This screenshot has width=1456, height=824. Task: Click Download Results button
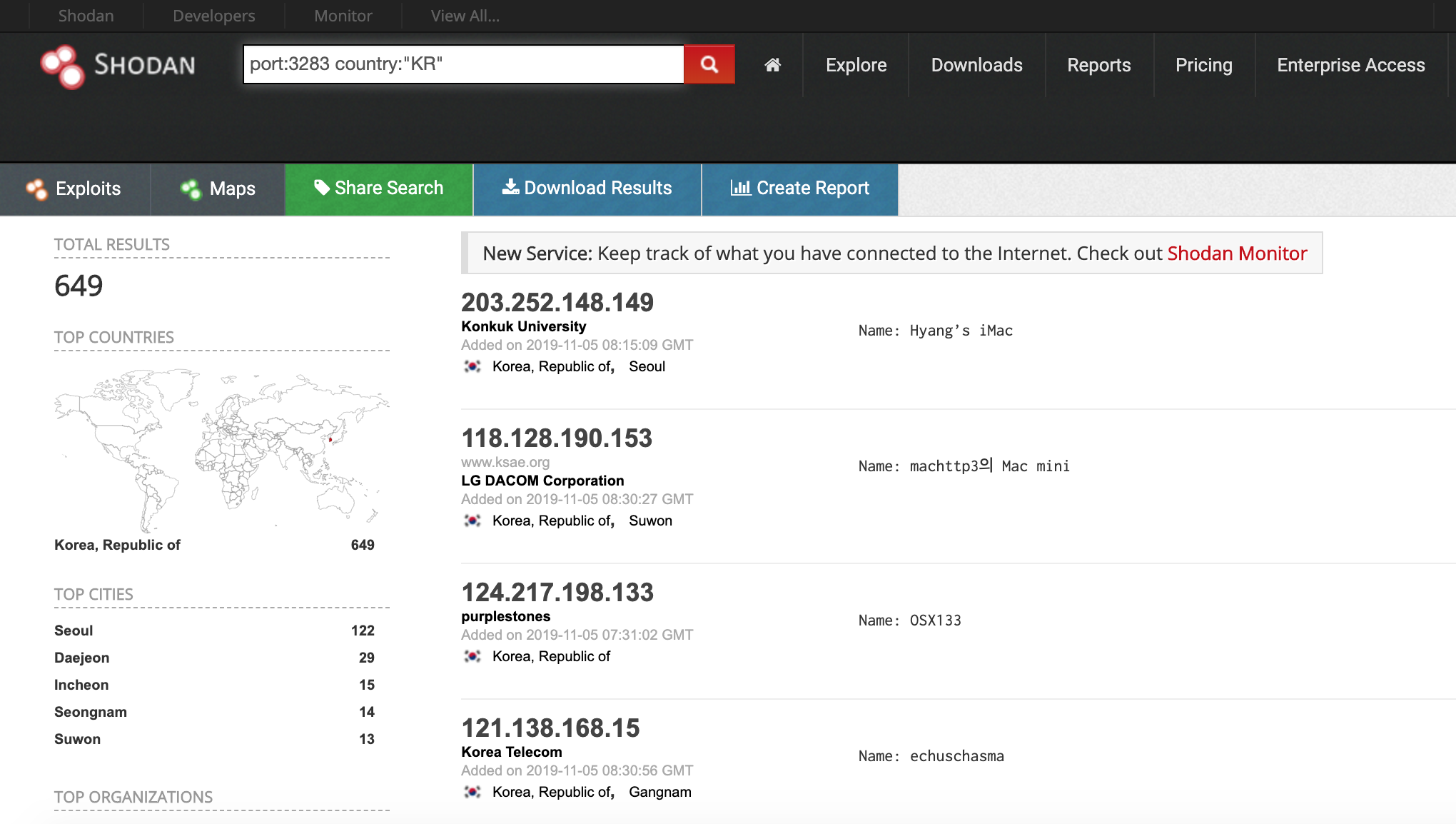587,189
